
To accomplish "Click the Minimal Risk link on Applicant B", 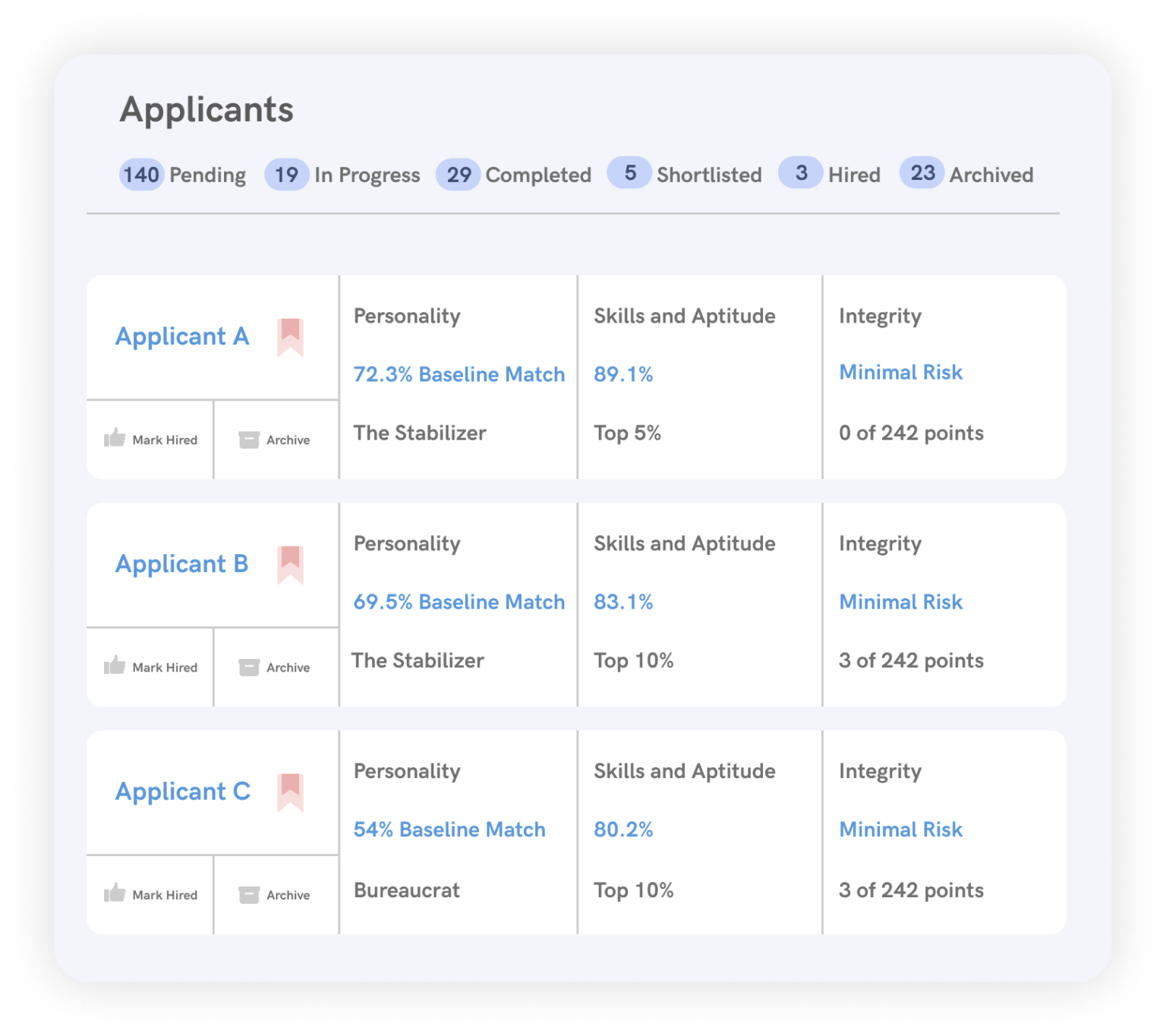I will (900, 601).
